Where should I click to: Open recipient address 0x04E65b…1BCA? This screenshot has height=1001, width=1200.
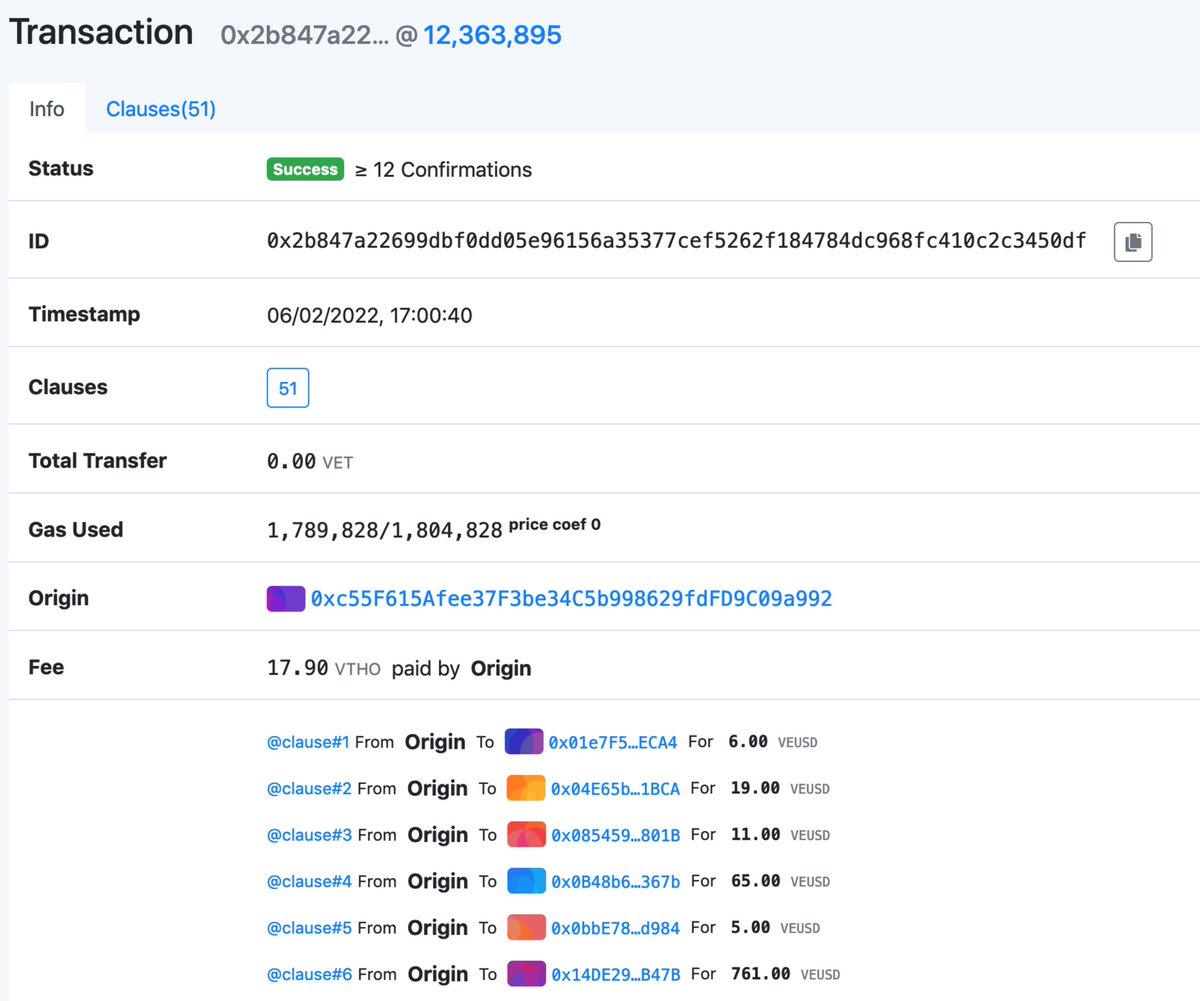coord(615,788)
